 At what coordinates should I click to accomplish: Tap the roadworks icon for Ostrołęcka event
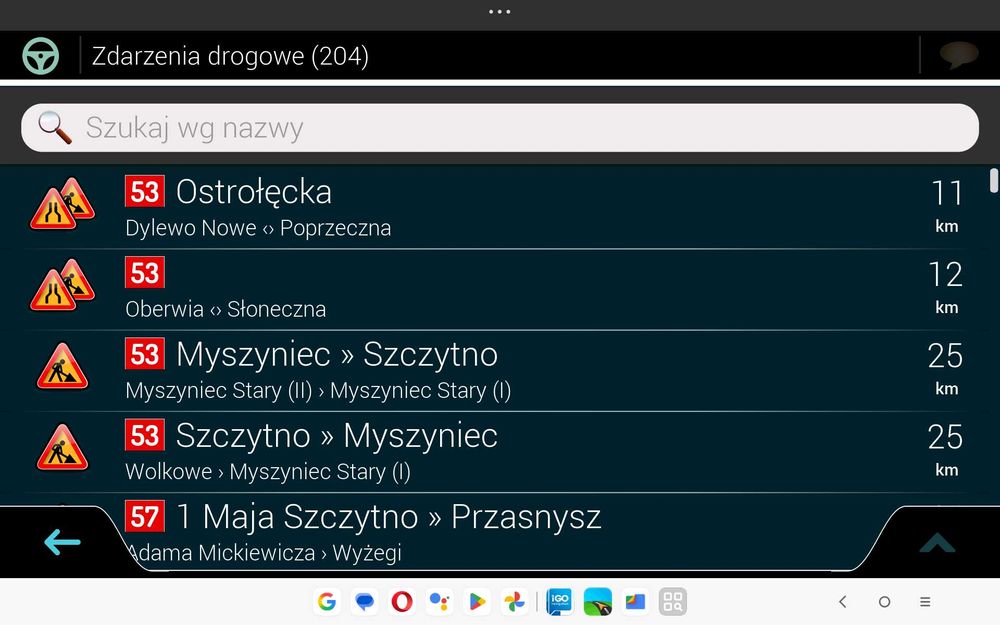[62, 204]
